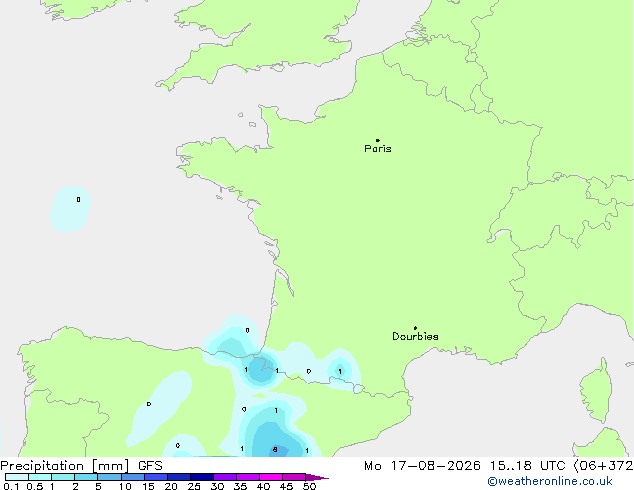Click the Atlantic precipitation patch west of Brittany
Screen dimensions: 634x490
70,209
